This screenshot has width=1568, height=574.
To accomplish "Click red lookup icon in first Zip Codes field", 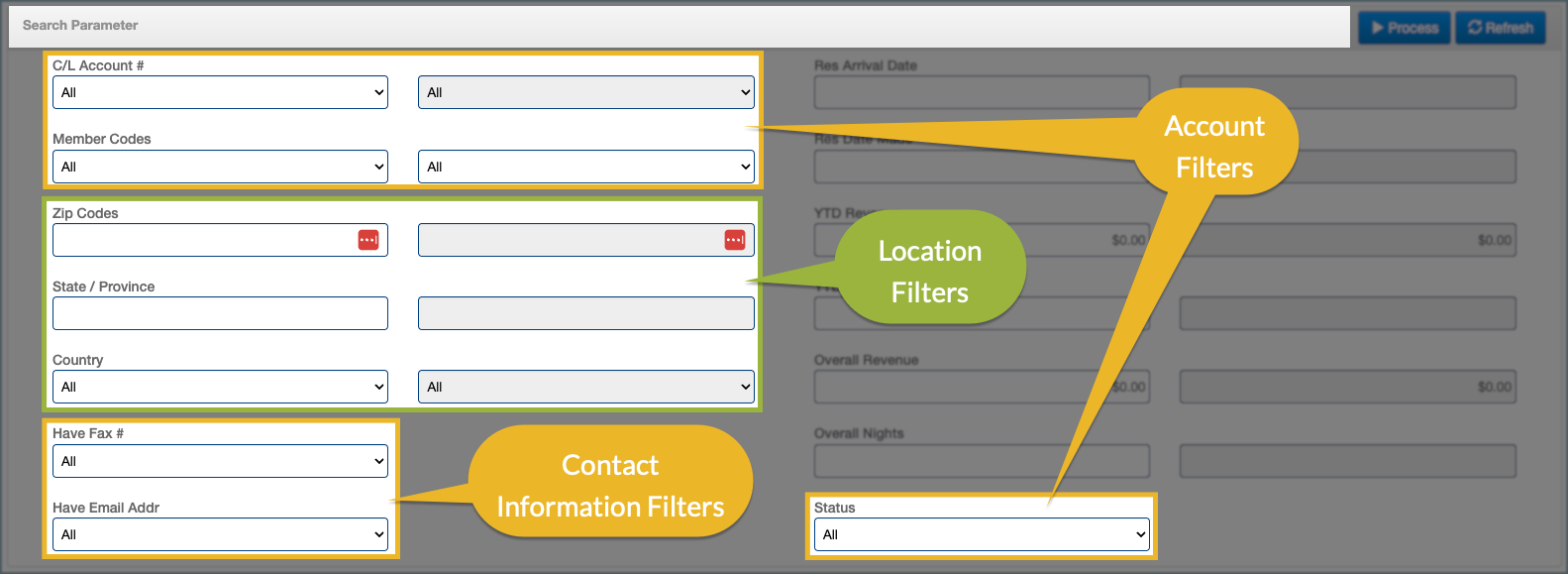I will [368, 240].
